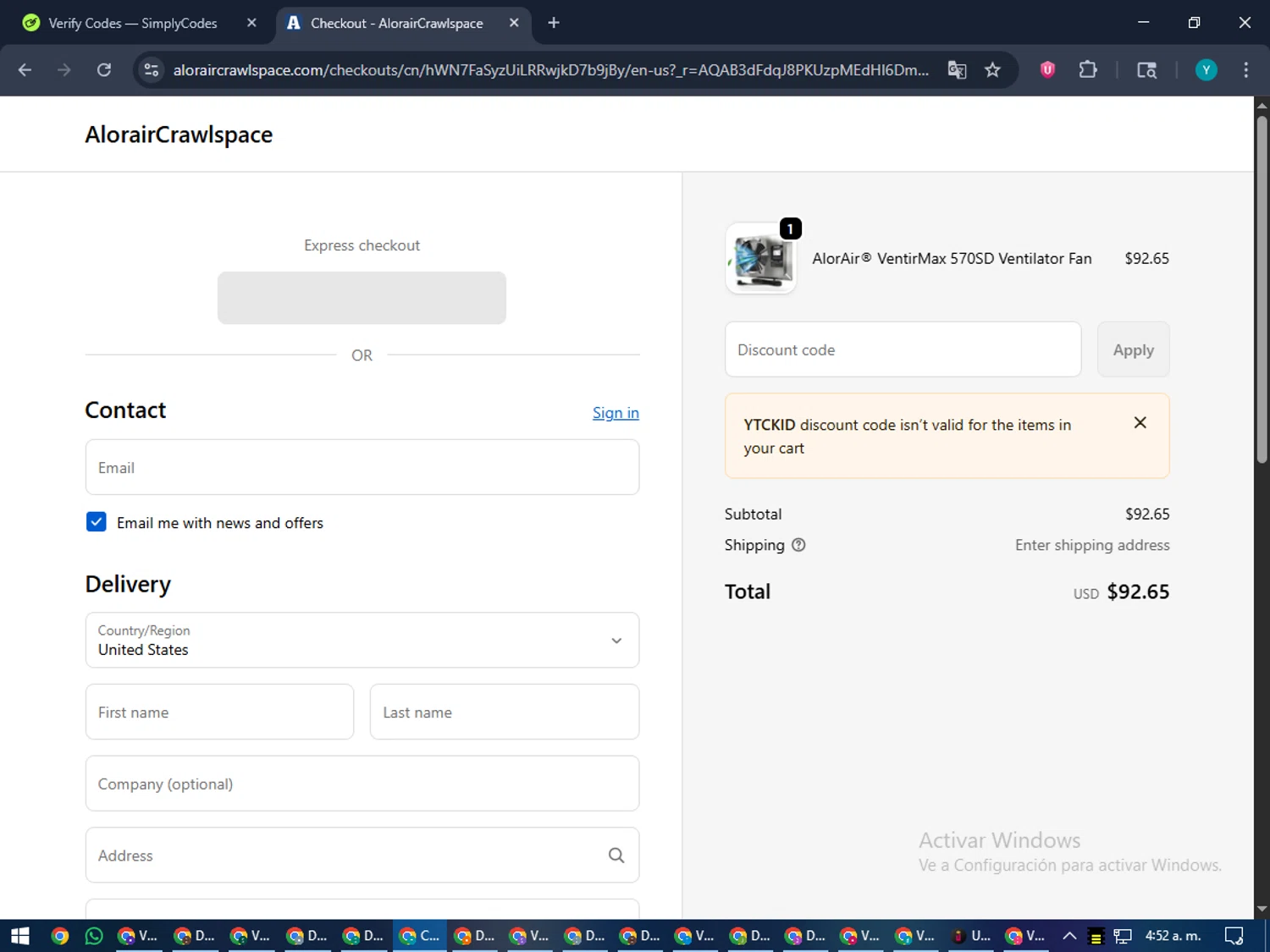
Task: Close the Checkout AlorairCrawlspace tab
Action: 514,23
